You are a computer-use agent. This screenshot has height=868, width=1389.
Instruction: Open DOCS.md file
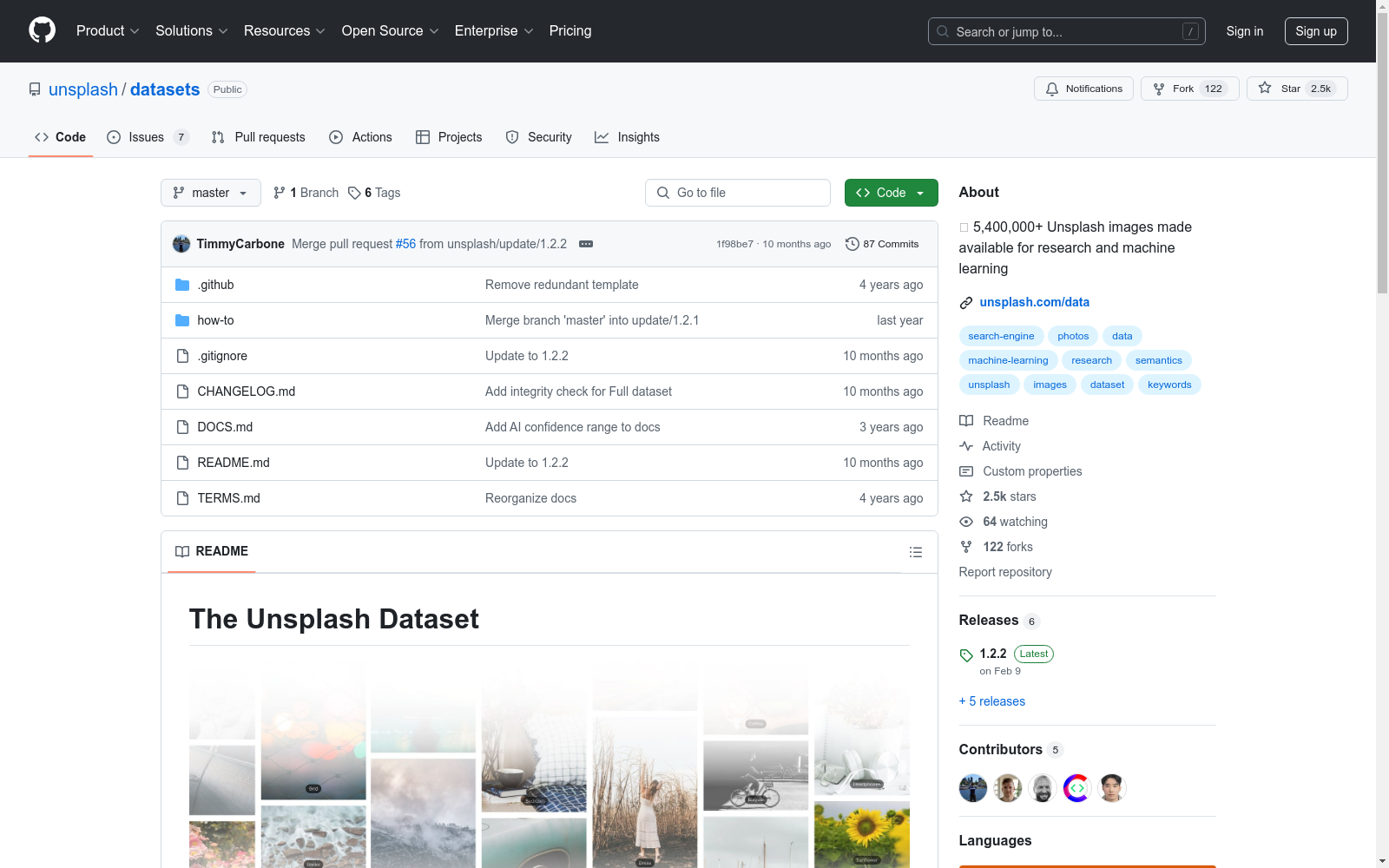click(x=225, y=427)
